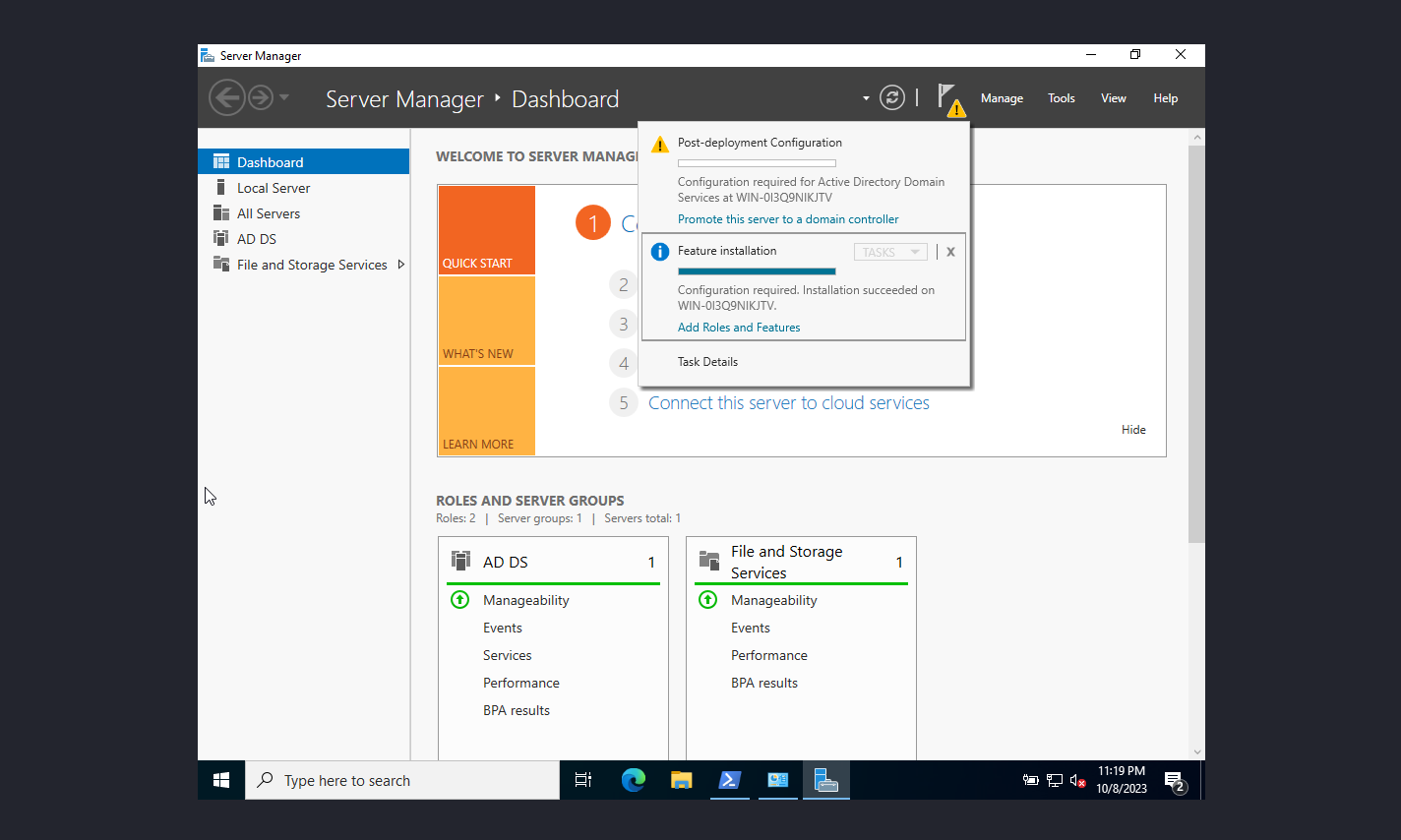Open Events in the AD DS tile

click(503, 628)
